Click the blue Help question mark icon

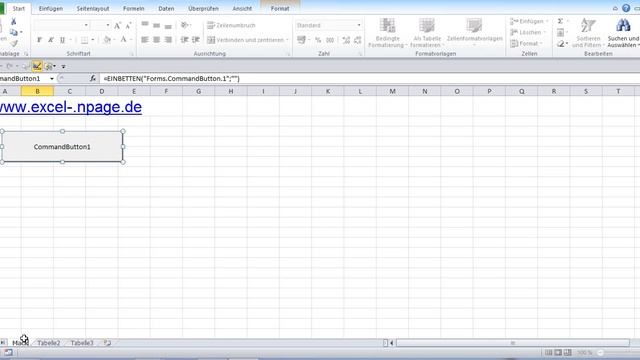(626, 8)
